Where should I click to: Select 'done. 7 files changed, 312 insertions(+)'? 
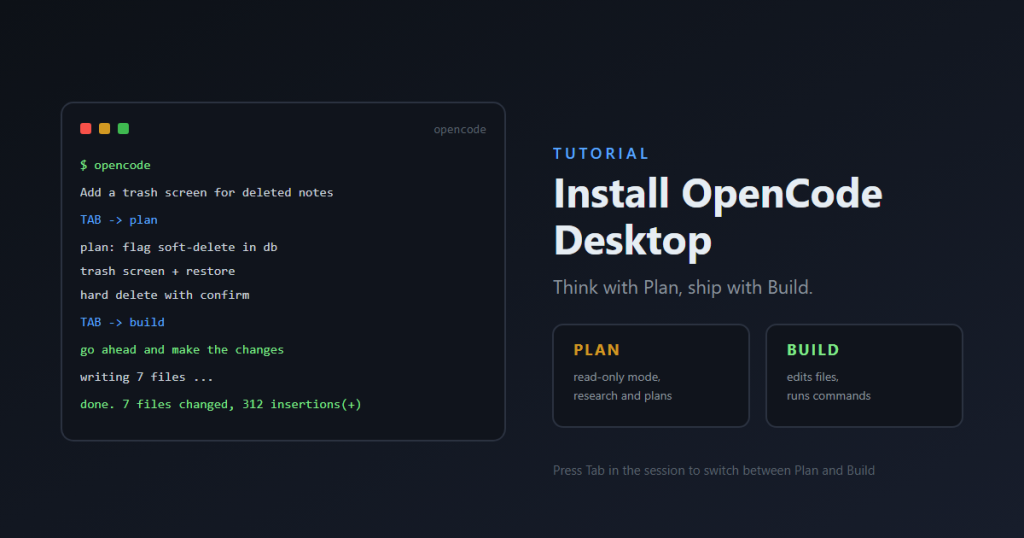pos(221,405)
